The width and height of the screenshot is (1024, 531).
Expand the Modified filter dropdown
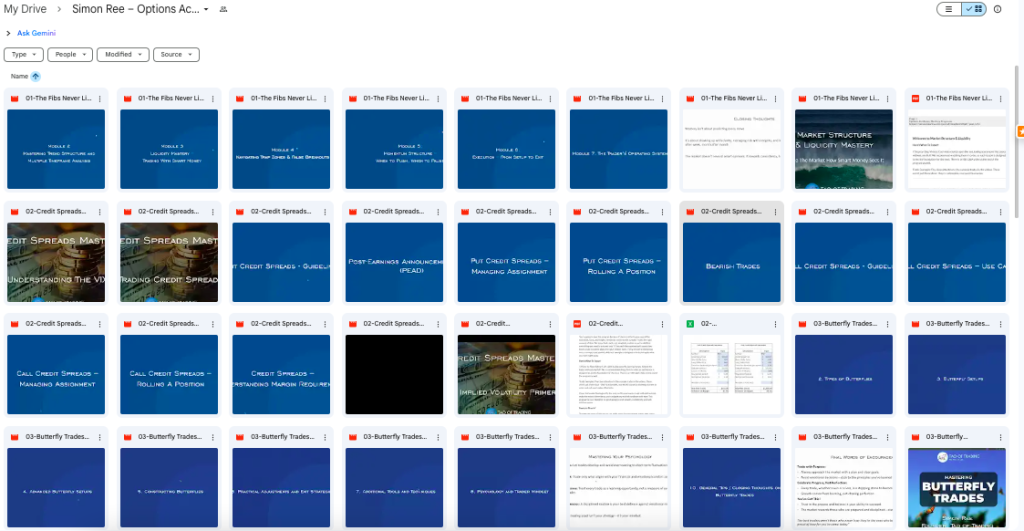coord(124,54)
